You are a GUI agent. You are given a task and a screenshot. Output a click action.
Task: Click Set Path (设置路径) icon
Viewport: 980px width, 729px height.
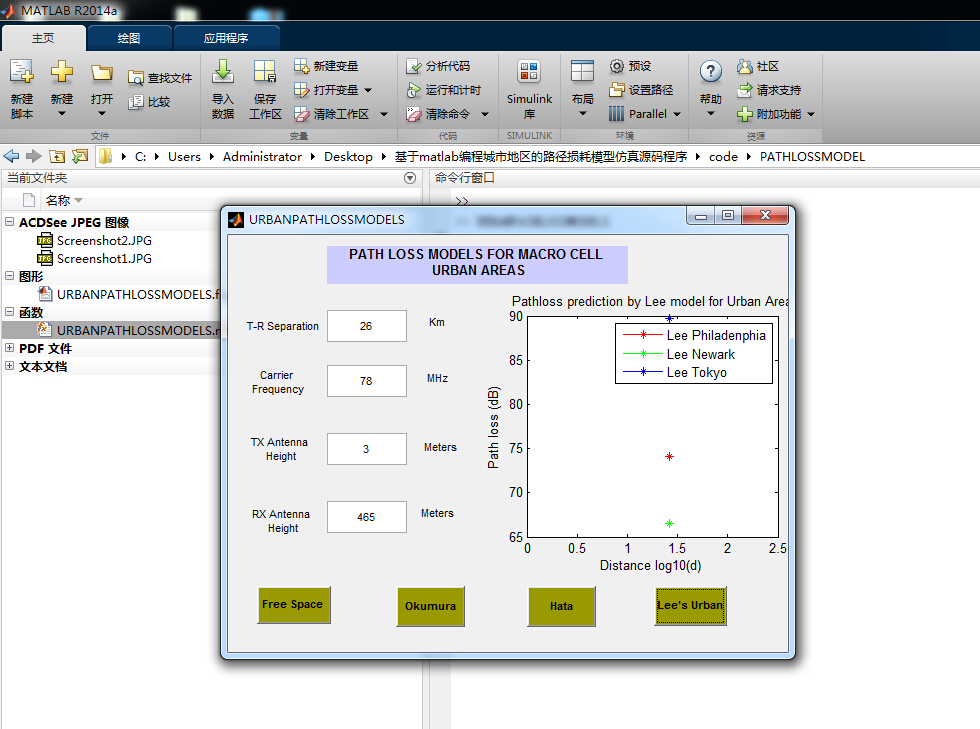tap(617, 90)
